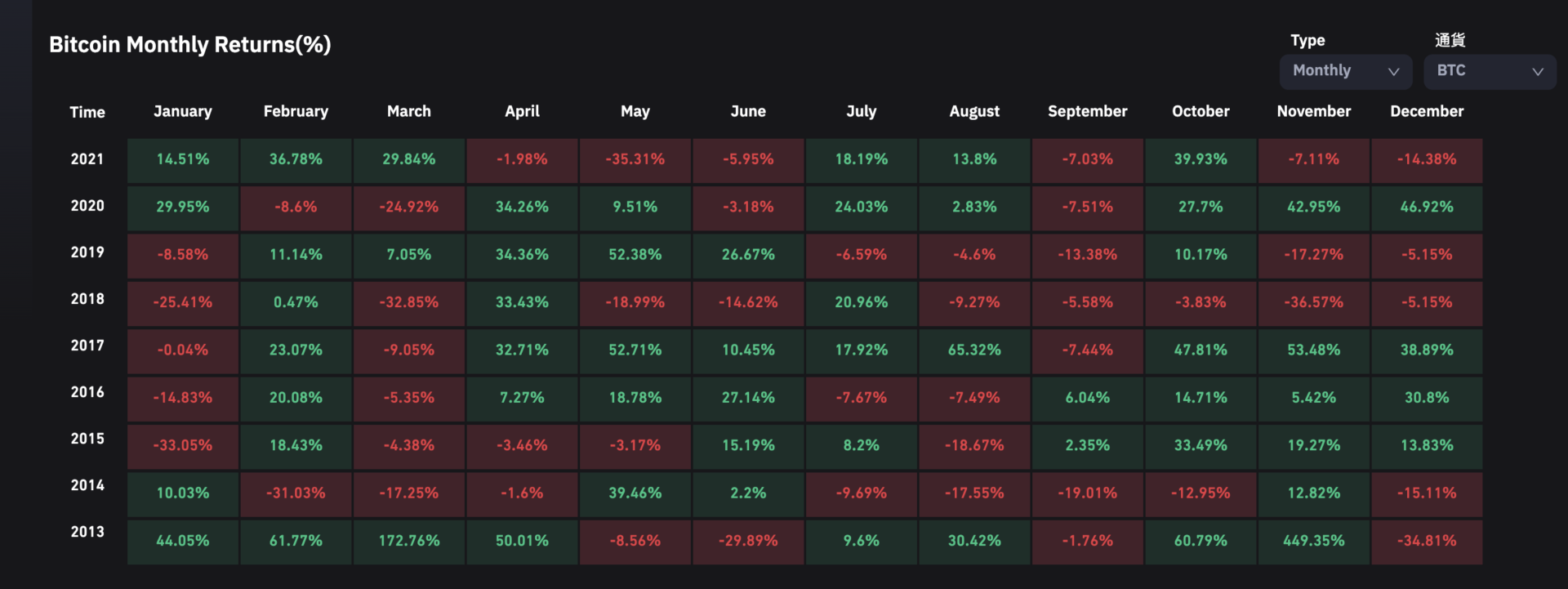Click the Time column header
This screenshot has height=589, width=1568.
(87, 112)
